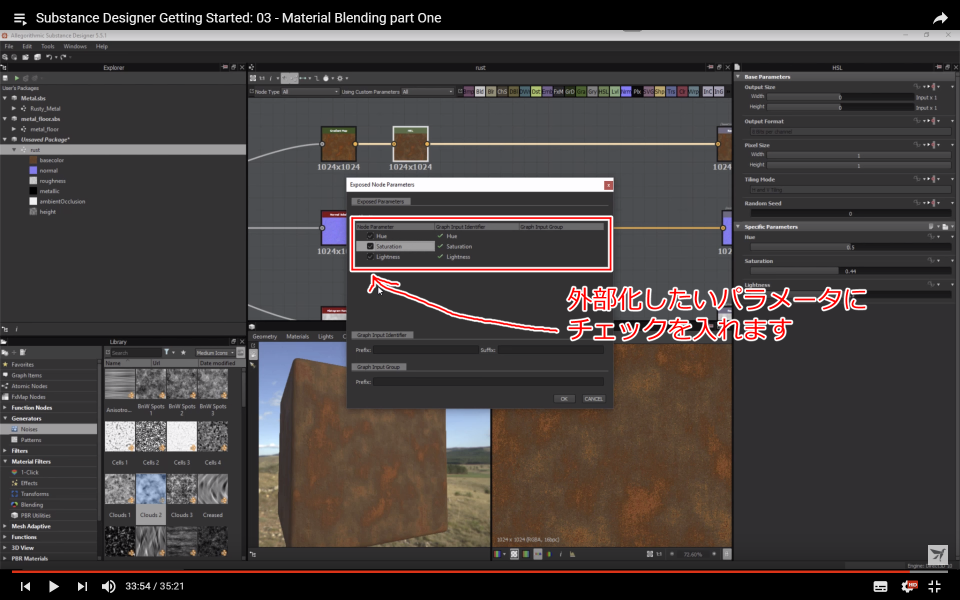Toggle the Saturation parameter checkbox
This screenshot has height=600, width=960.
(x=370, y=246)
